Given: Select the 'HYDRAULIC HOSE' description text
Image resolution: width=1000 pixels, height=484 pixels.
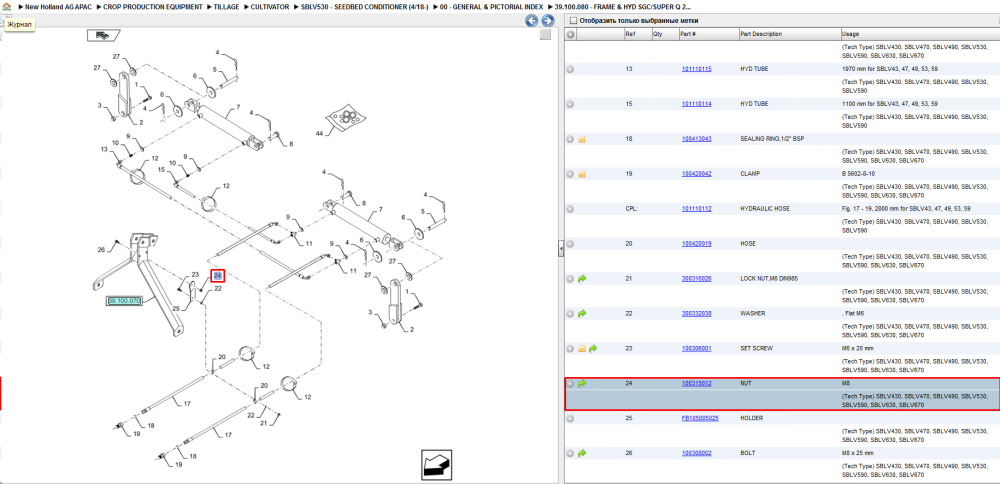Looking at the screenshot, I should tap(764, 209).
